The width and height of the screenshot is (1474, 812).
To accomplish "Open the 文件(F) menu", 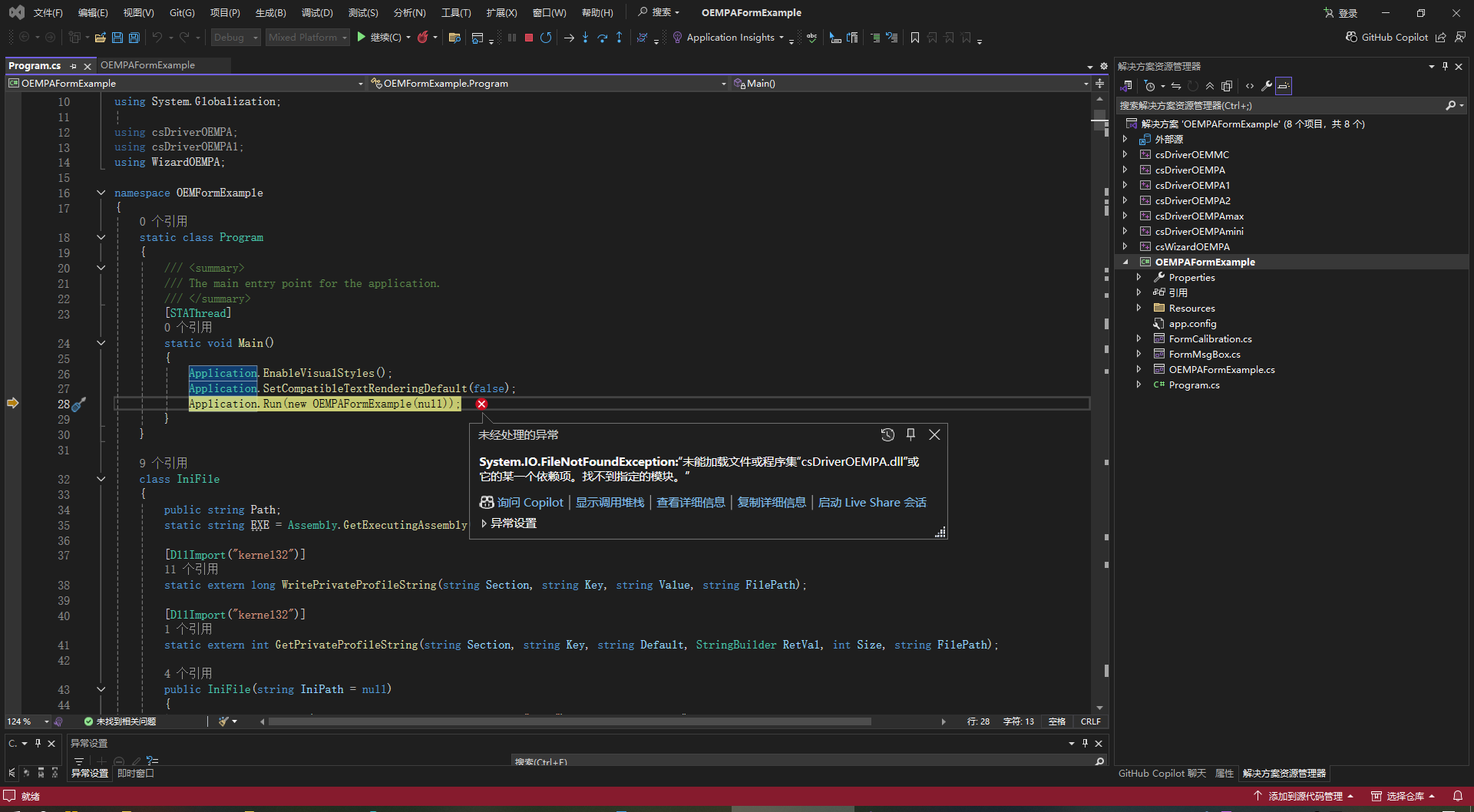I will [x=48, y=12].
